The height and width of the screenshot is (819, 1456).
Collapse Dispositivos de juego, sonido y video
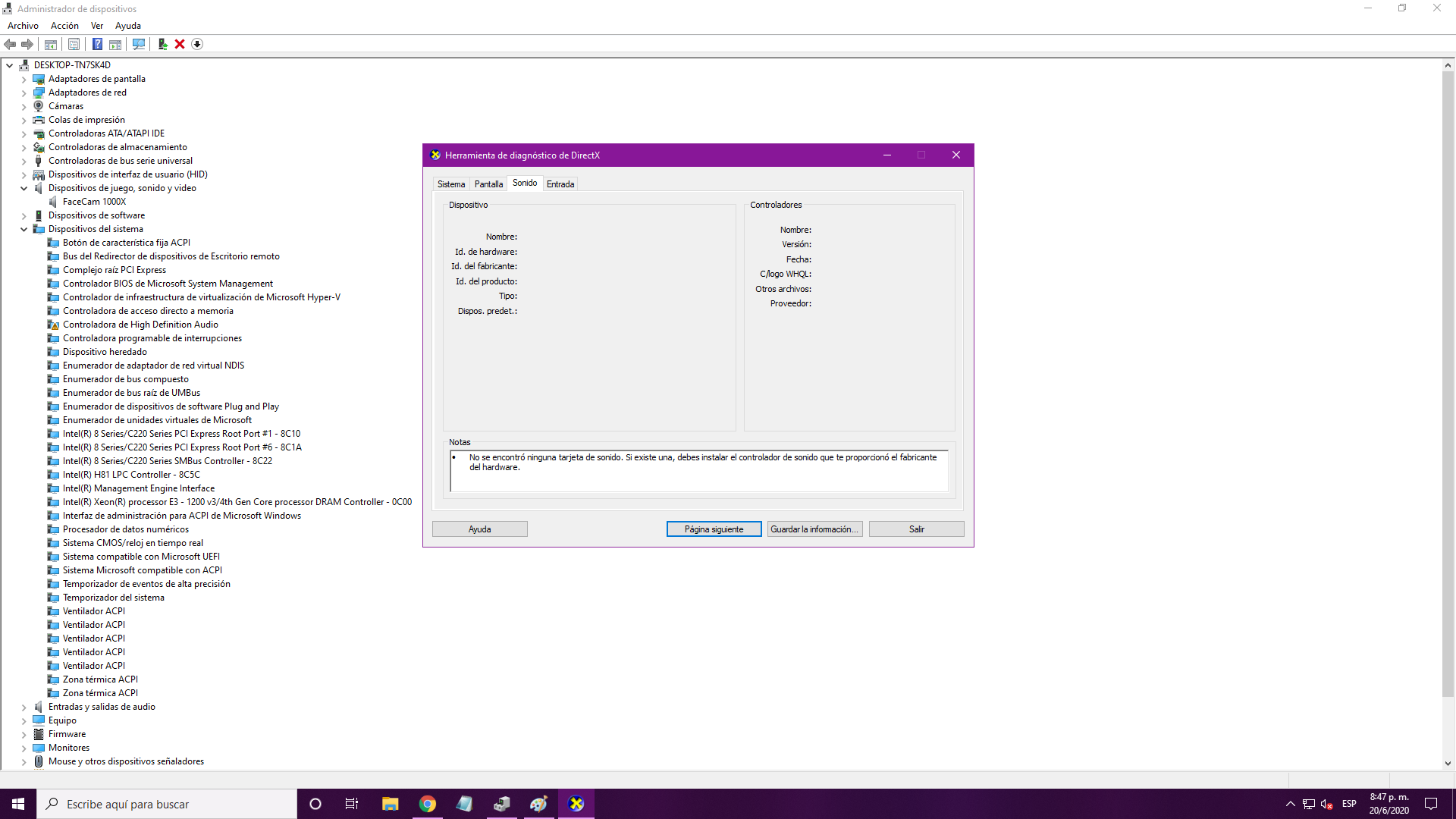click(24, 188)
